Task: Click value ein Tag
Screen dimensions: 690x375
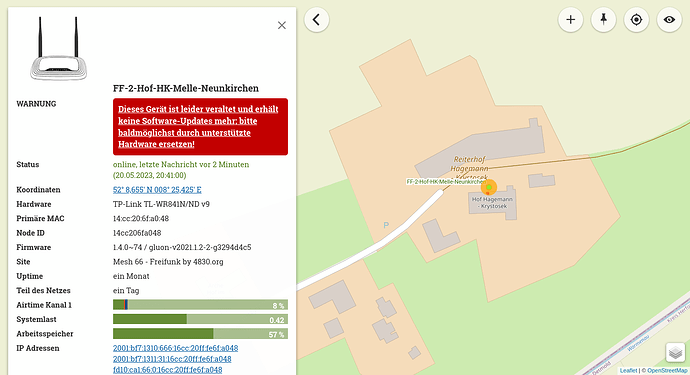Action: coord(126,290)
